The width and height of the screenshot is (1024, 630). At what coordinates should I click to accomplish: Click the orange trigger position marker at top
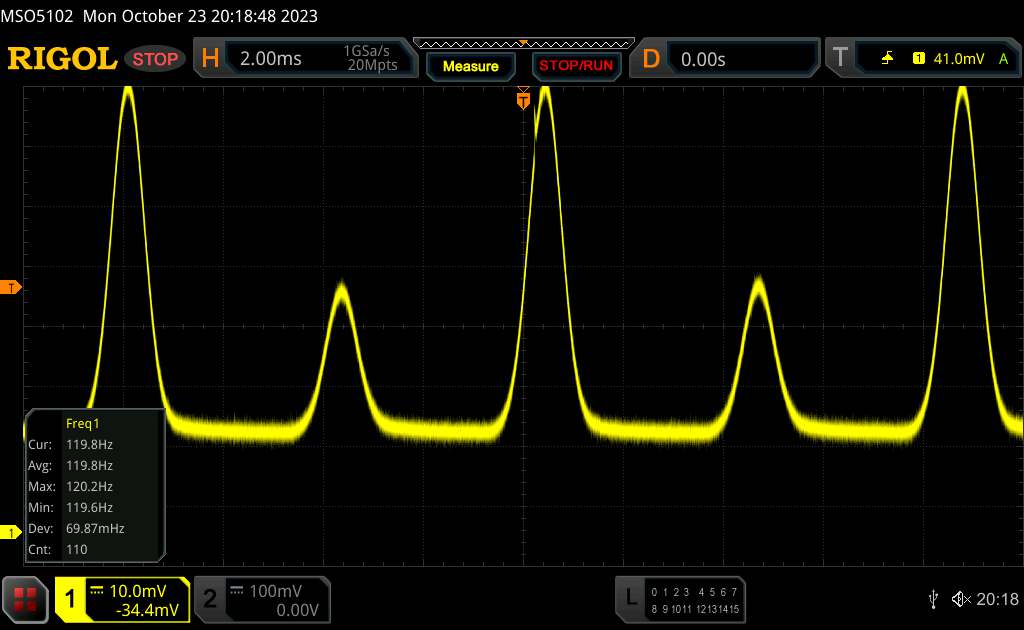click(x=522, y=99)
